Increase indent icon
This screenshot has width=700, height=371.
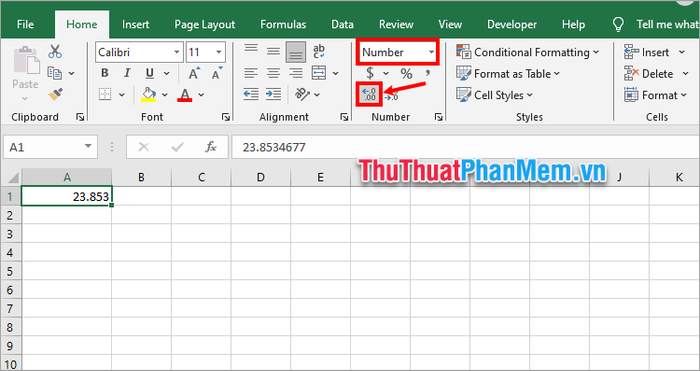click(273, 94)
